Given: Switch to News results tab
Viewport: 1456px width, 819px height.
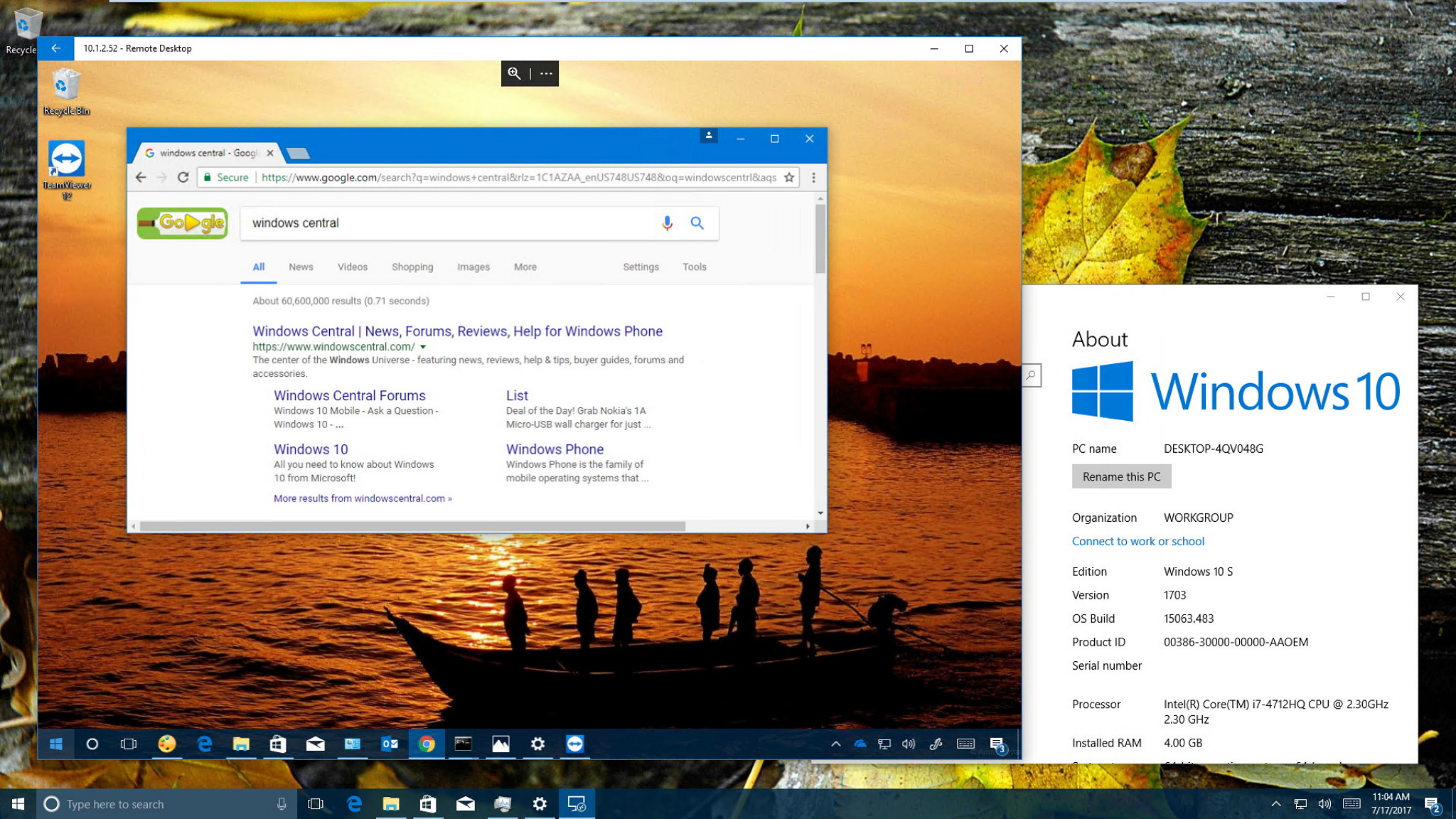Looking at the screenshot, I should pyautogui.click(x=301, y=267).
